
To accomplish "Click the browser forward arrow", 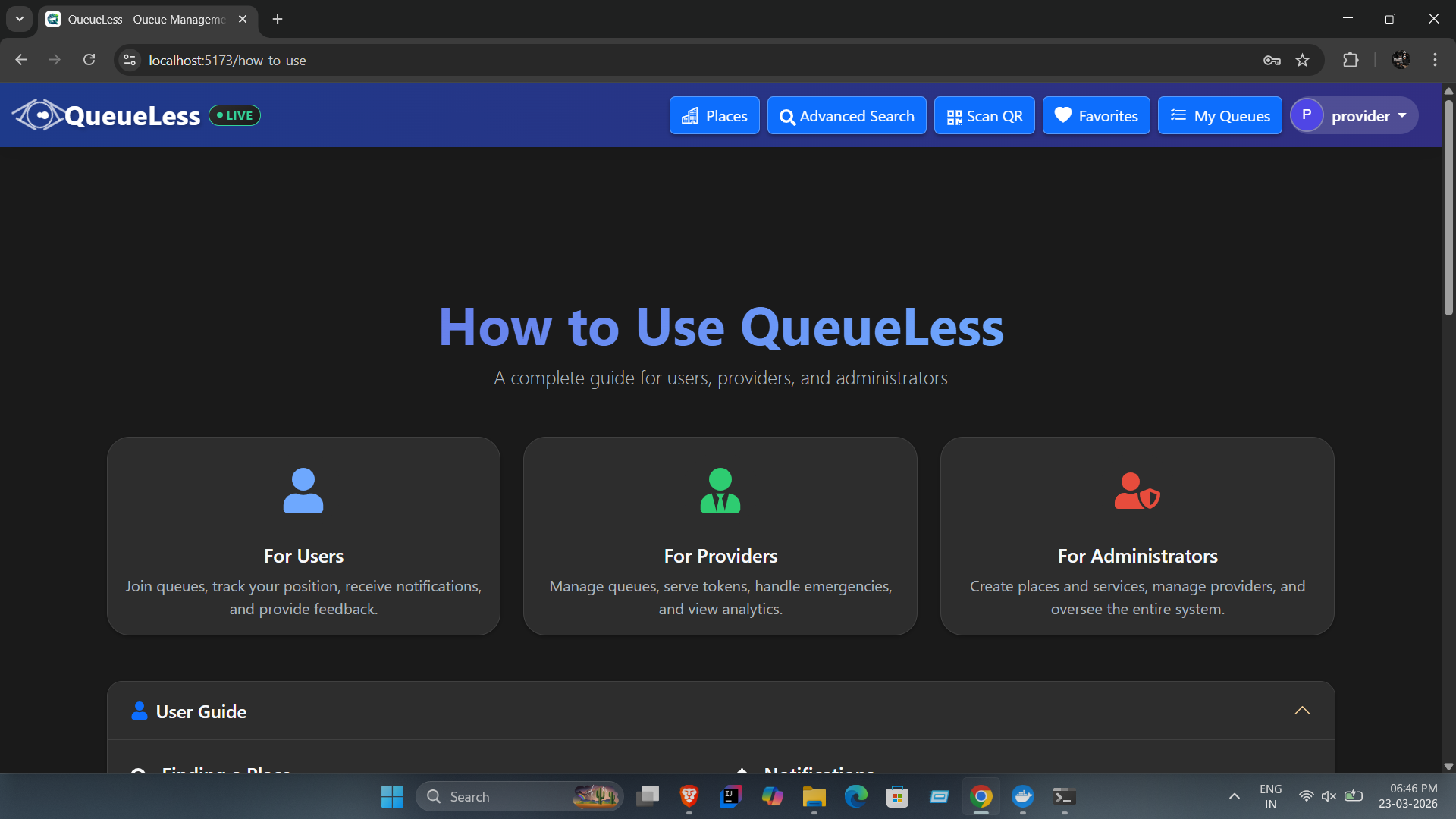I will tap(55, 60).
